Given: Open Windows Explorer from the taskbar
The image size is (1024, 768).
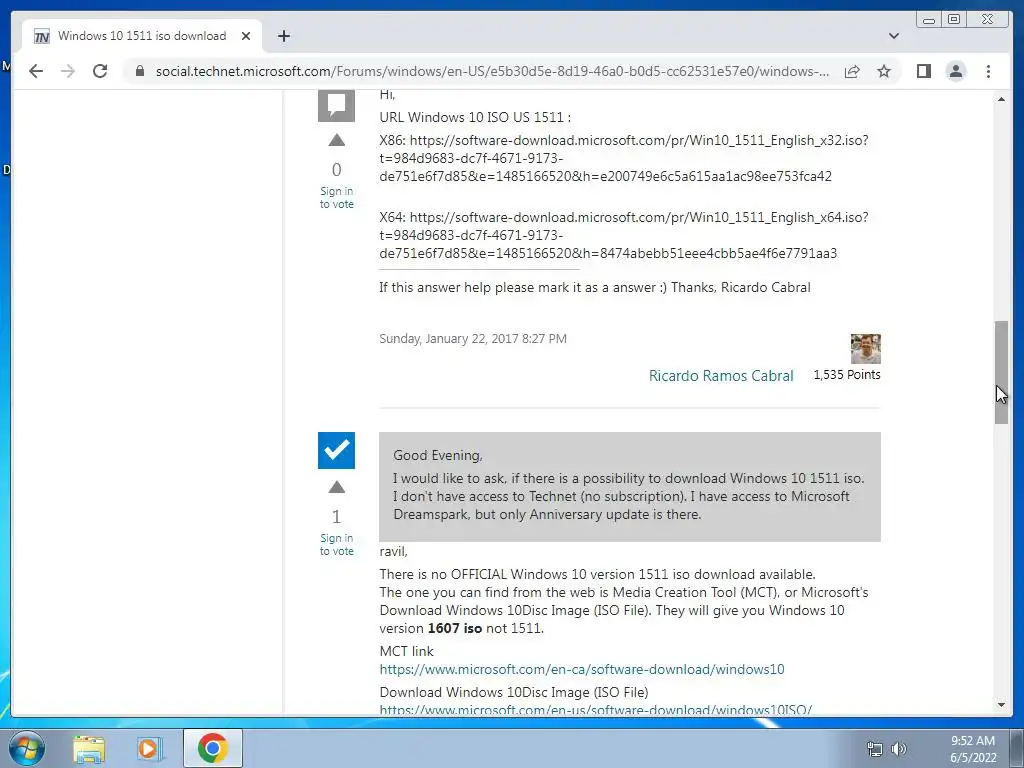Looking at the screenshot, I should click(89, 748).
